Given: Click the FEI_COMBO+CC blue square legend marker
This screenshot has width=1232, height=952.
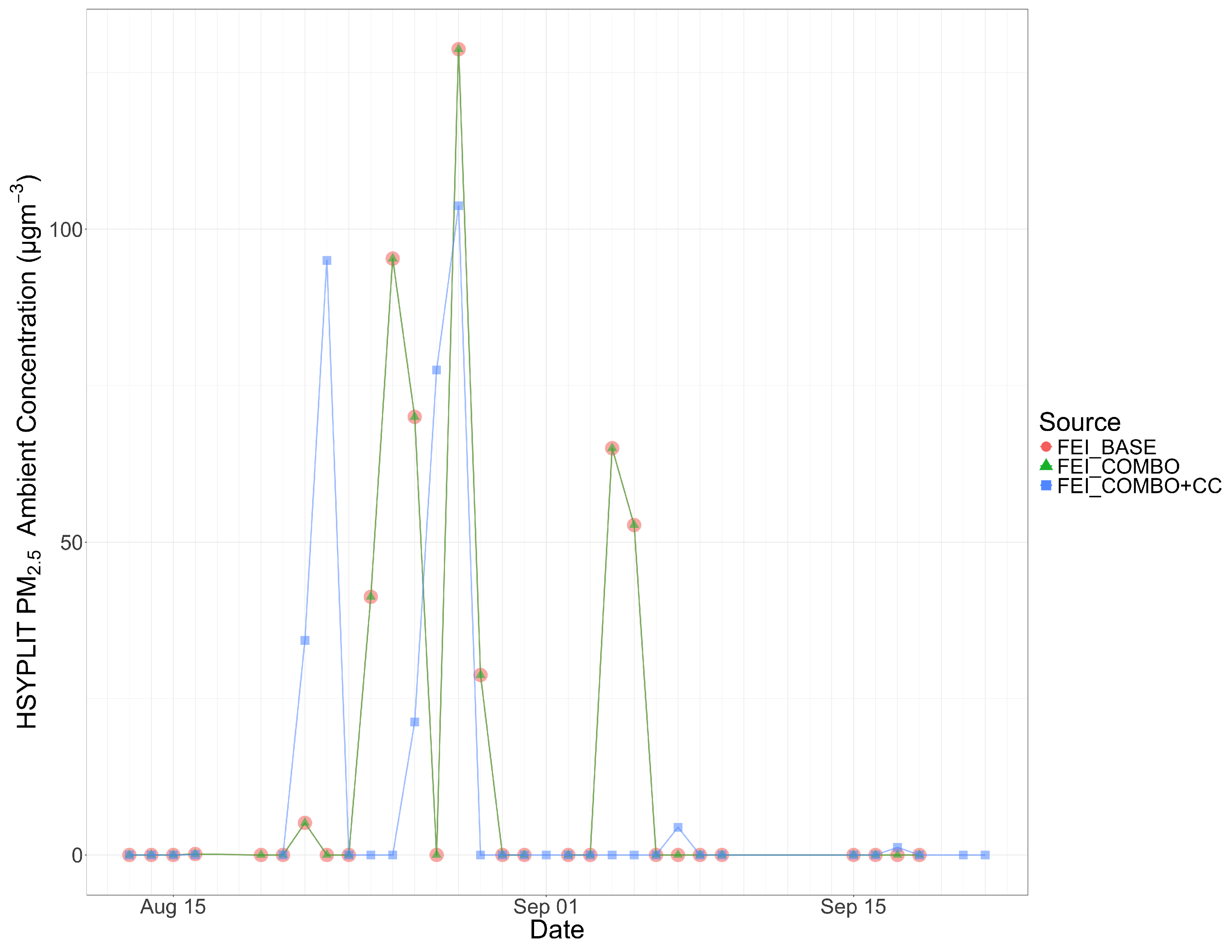Looking at the screenshot, I should (1046, 485).
